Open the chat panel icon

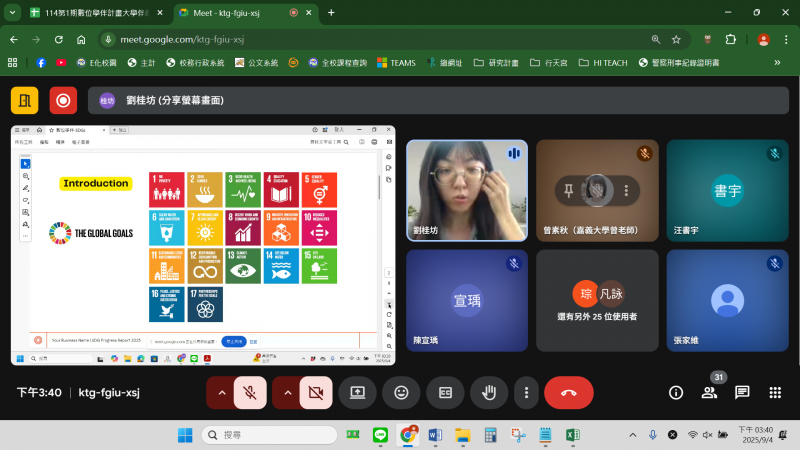(742, 393)
